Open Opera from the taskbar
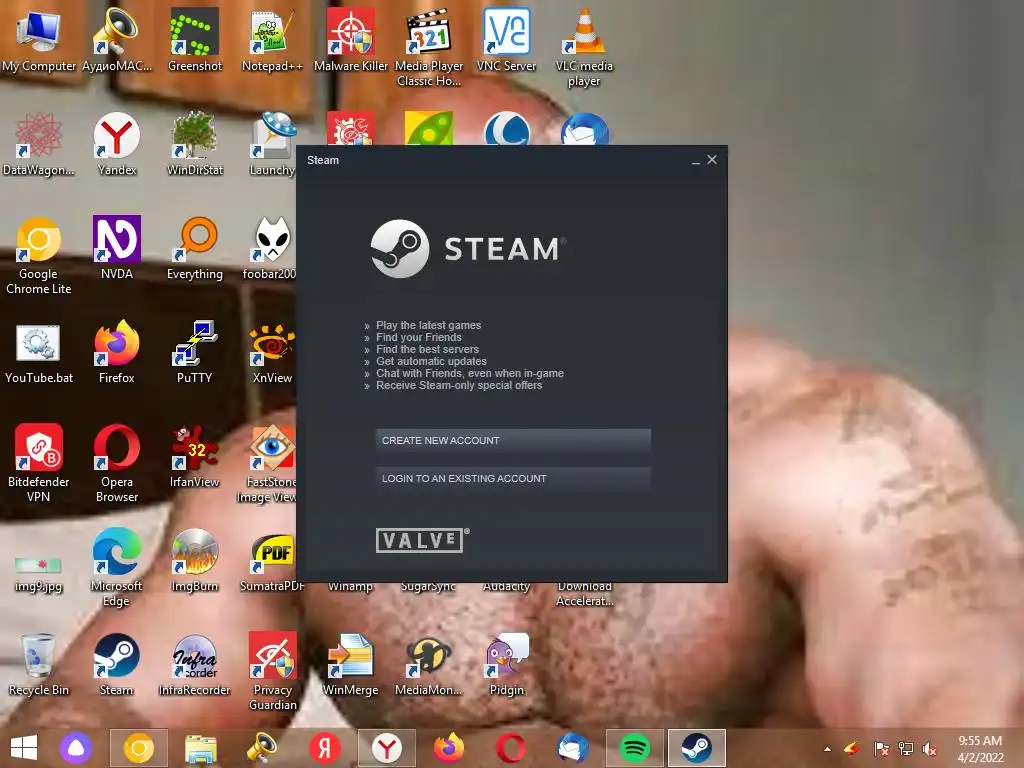Viewport: 1024px width, 768px height. [511, 748]
